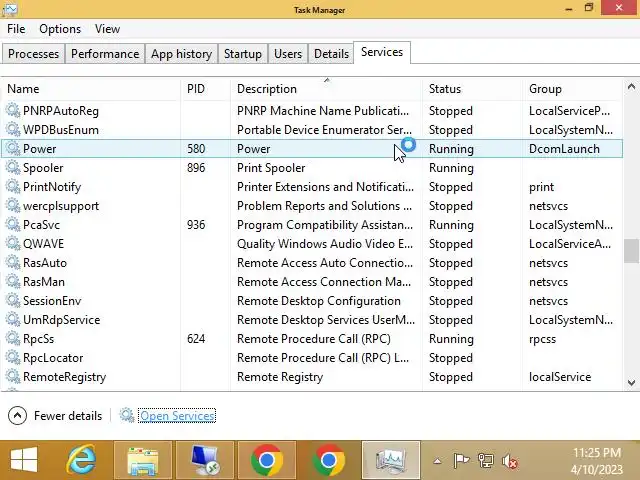Sort by the Status column header
Viewport: 640px width, 480px height.
472,89
